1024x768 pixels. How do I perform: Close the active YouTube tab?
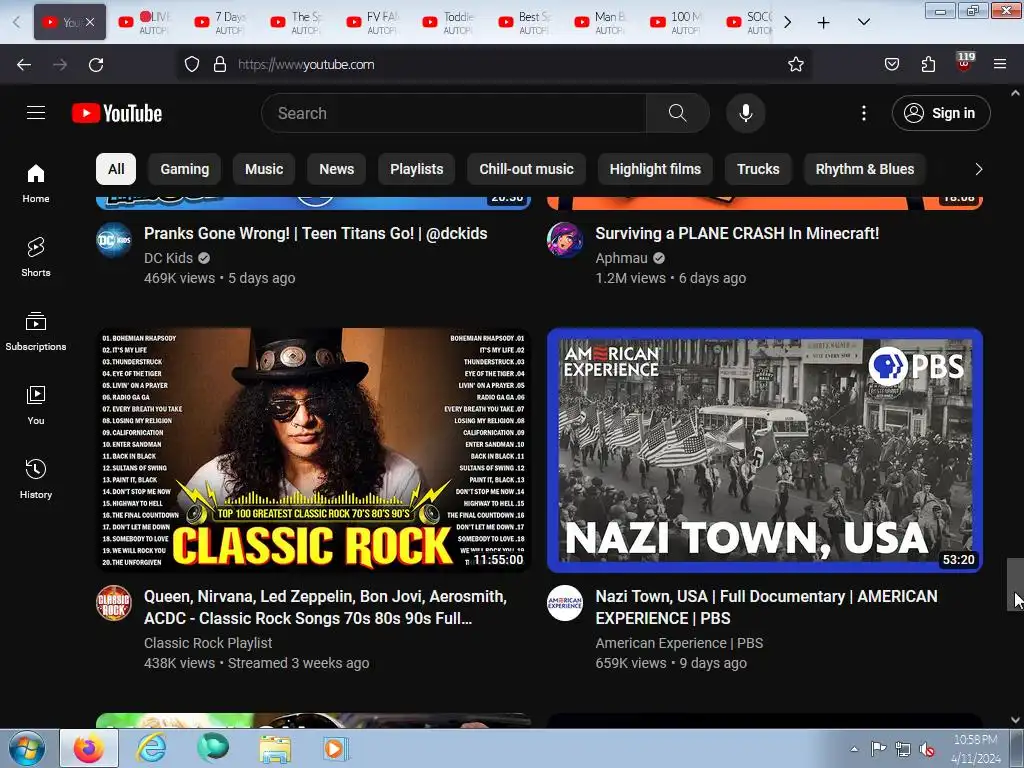point(90,22)
